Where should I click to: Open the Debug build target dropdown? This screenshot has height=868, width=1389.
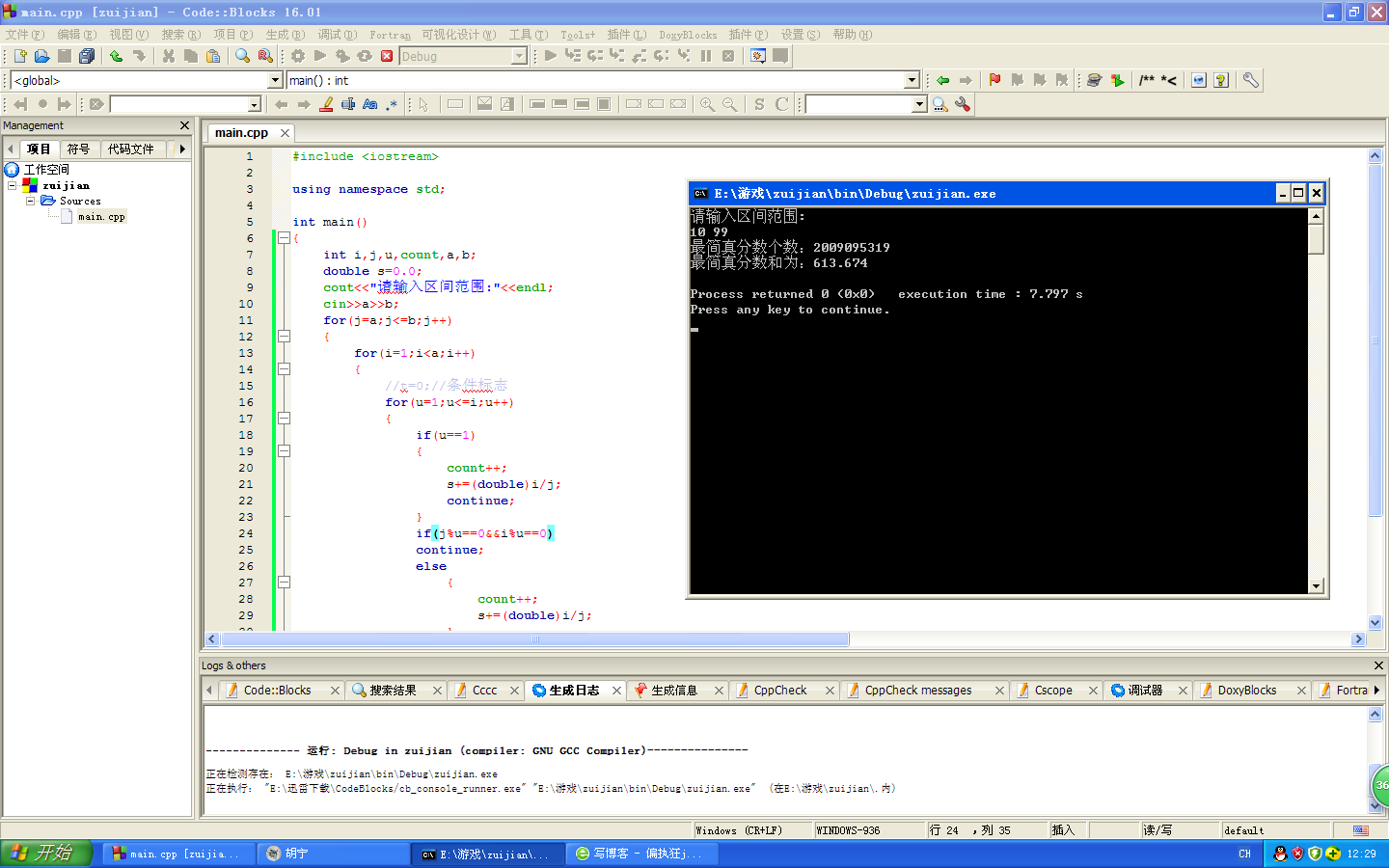[519, 56]
